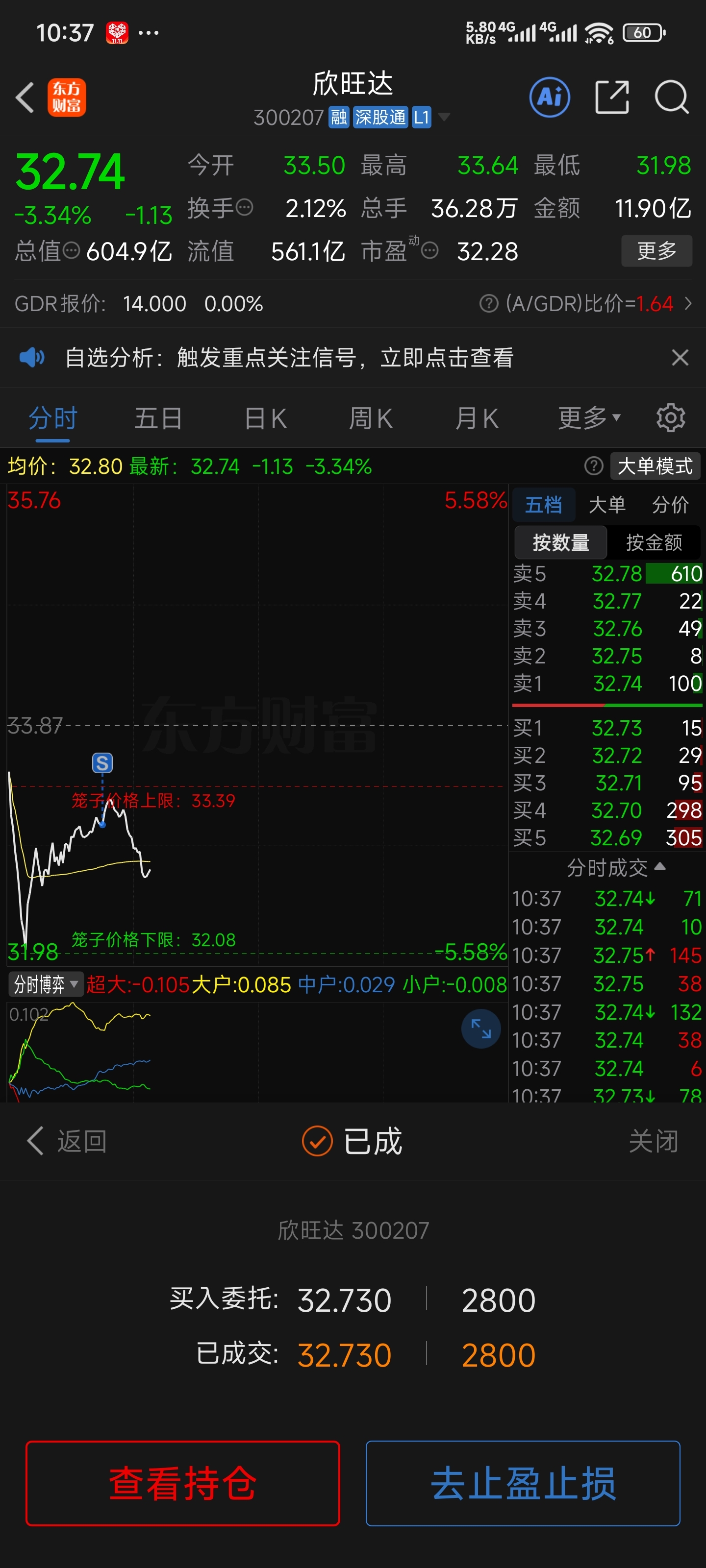
Task: Tap the 卖5 row at 32.78
Action: [x=607, y=573]
